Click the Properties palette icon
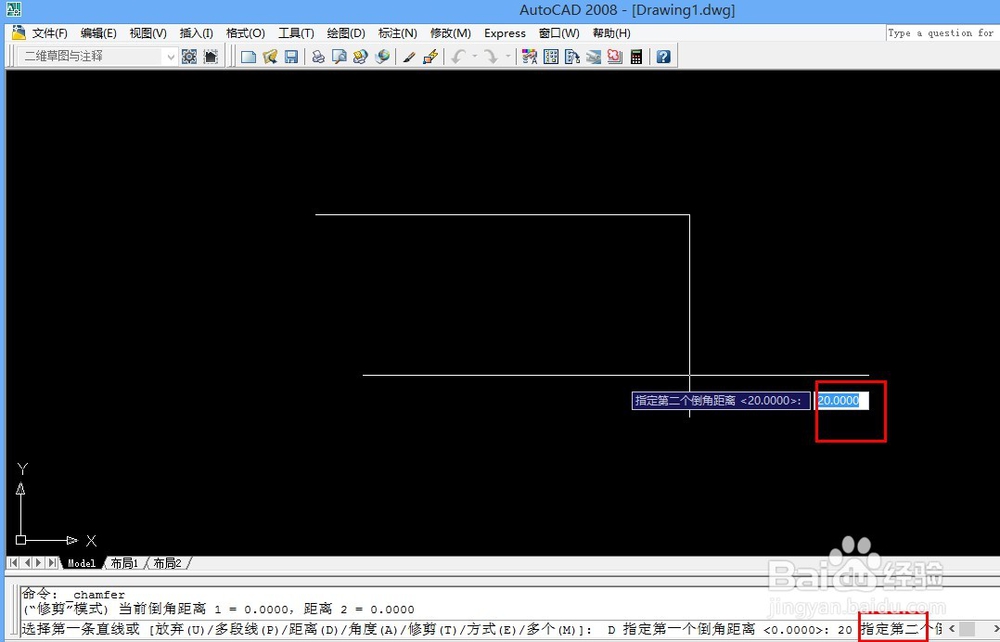This screenshot has width=1000, height=642. click(529, 57)
